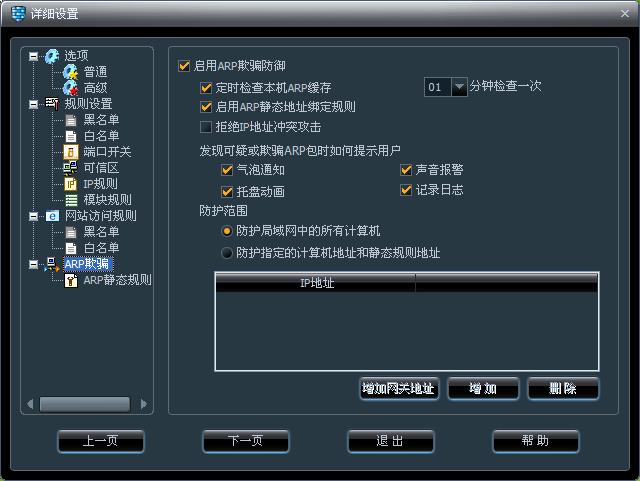Image resolution: width=640 pixels, height=481 pixels.
Task: Click the 模块规则 green list icon
Action: coord(71,200)
